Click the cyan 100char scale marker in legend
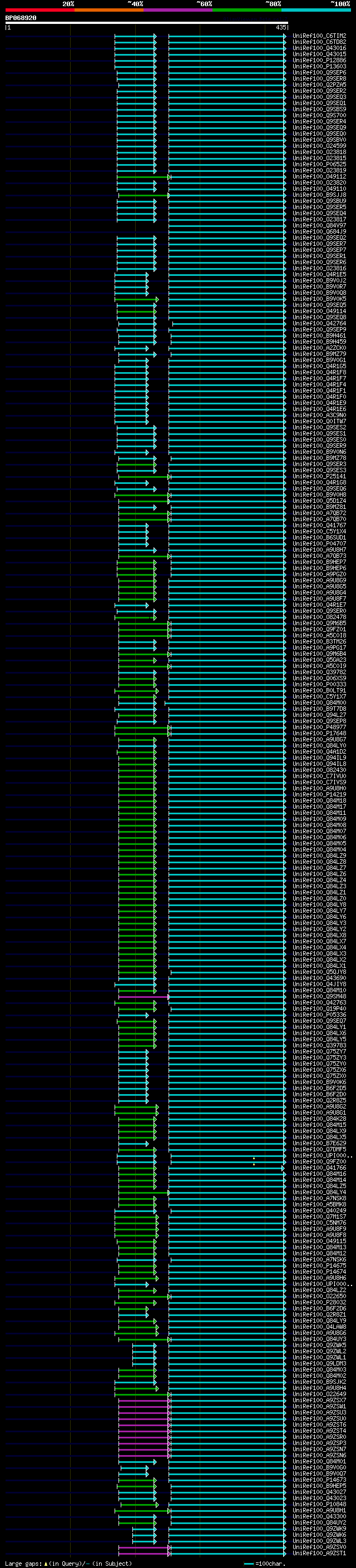The height and width of the screenshot is (1568, 356). click(x=248, y=1563)
